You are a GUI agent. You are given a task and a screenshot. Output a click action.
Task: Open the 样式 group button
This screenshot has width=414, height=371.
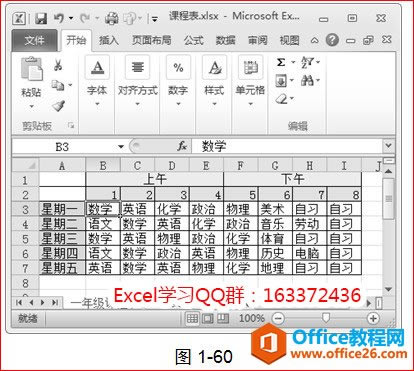point(214,81)
